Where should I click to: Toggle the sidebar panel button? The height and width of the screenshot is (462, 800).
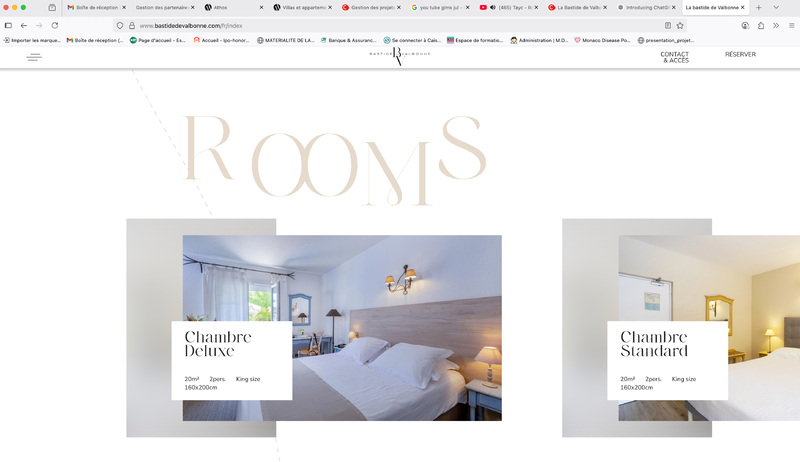(x=8, y=25)
